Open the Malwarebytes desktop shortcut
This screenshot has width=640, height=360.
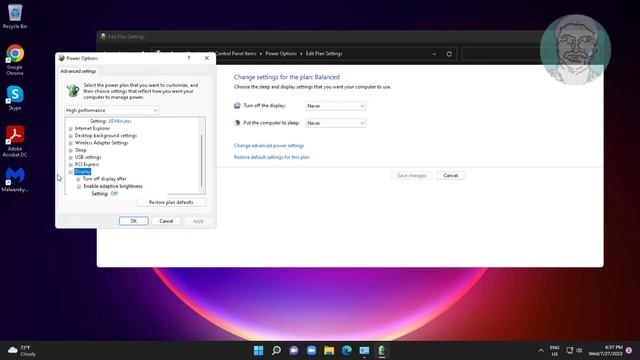[x=15, y=180]
